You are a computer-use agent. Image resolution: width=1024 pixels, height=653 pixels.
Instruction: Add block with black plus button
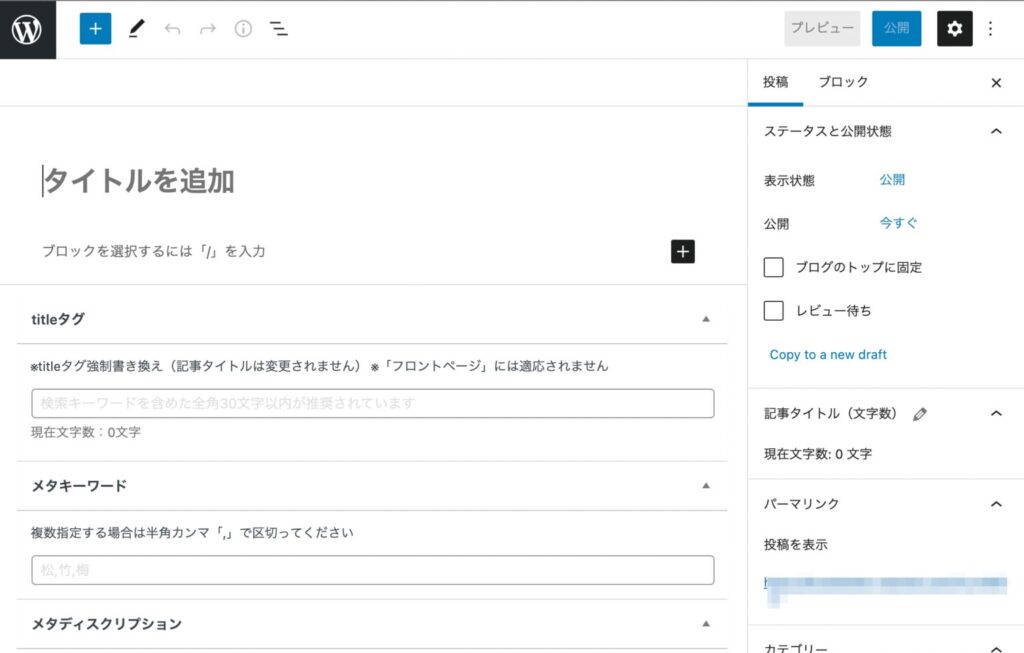pos(682,251)
